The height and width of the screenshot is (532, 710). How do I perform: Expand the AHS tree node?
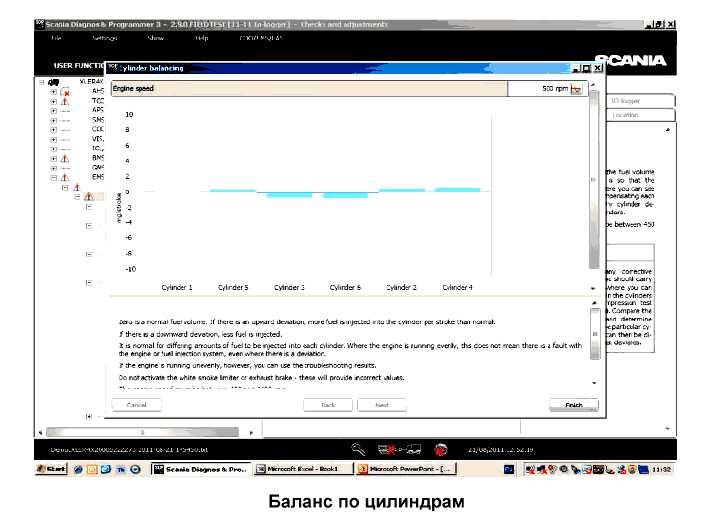coord(53,91)
